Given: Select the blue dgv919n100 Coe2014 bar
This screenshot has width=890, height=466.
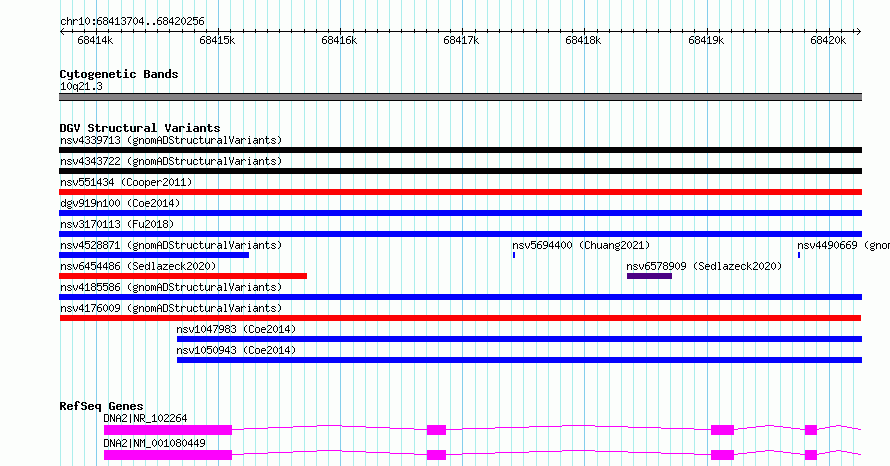Looking at the screenshot, I should [x=460, y=213].
